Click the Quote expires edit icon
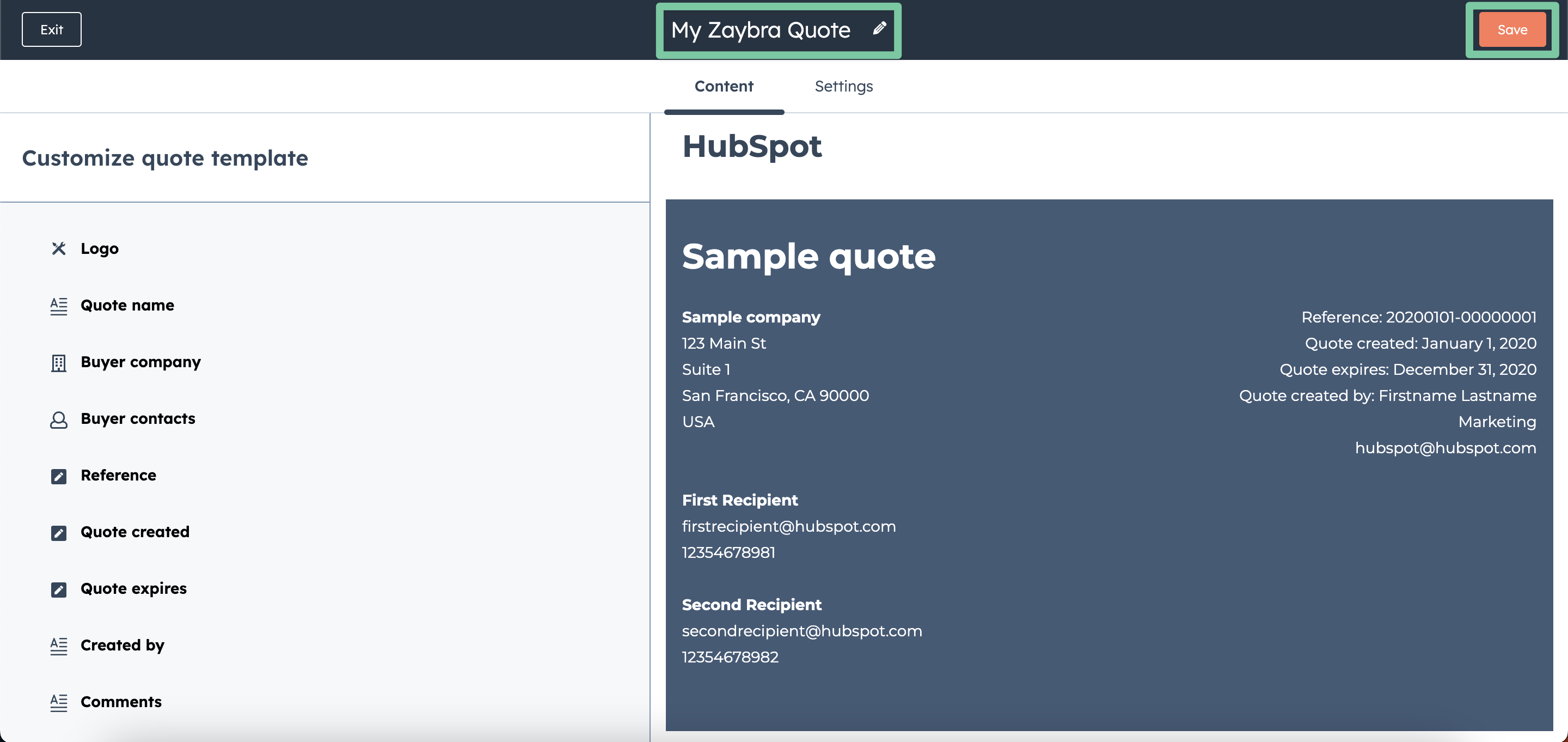 click(x=58, y=589)
